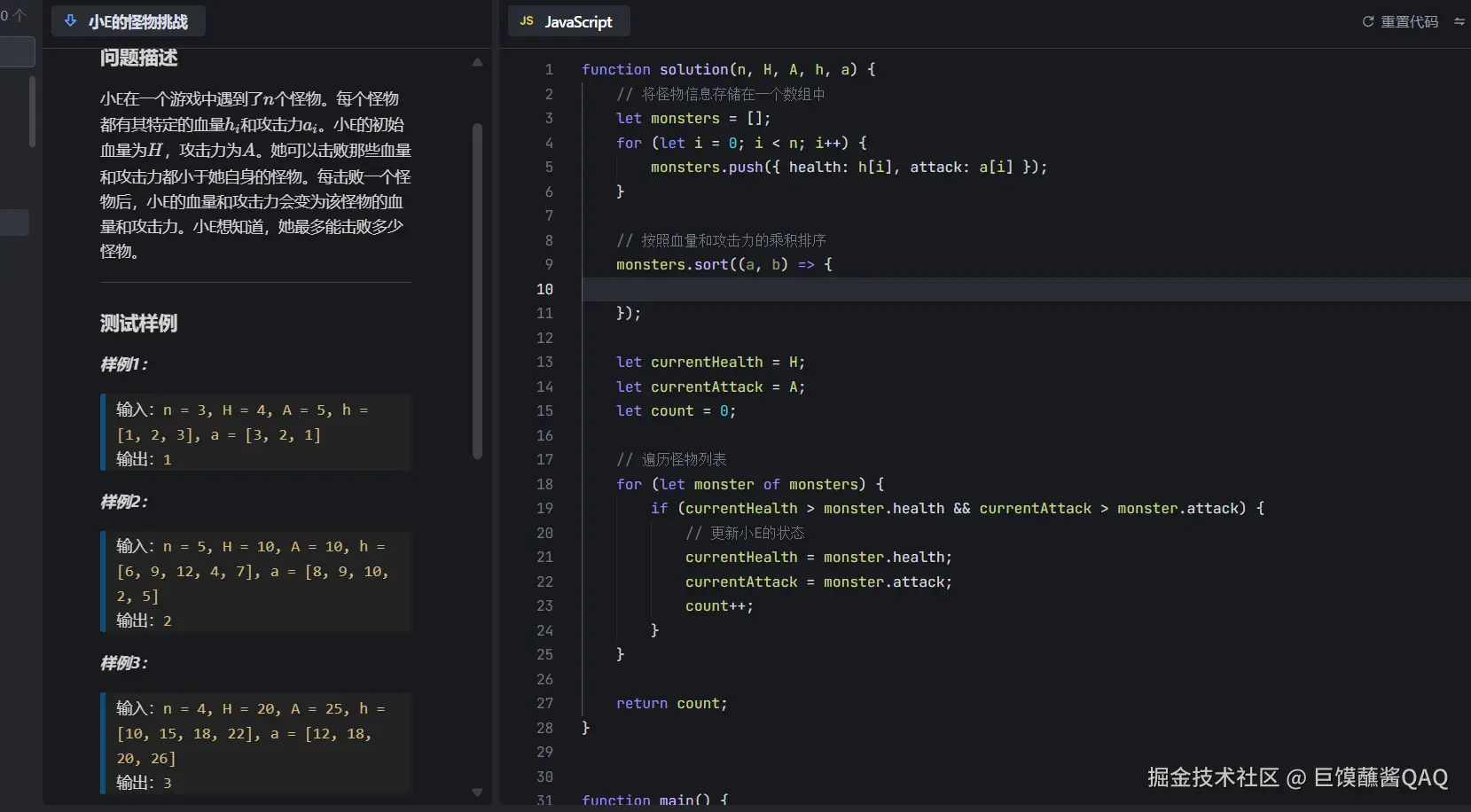
Task: Click the left sidebar's narrow scrollbar
Action: coord(32,111)
